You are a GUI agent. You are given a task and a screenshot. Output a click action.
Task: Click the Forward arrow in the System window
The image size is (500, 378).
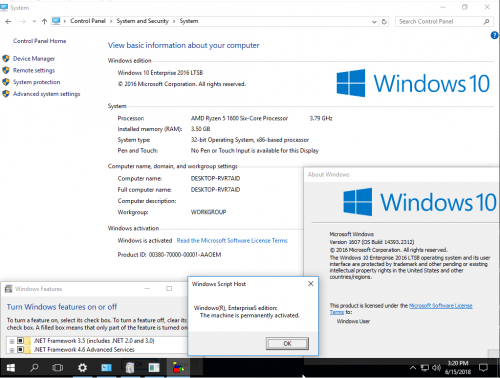click(23, 21)
